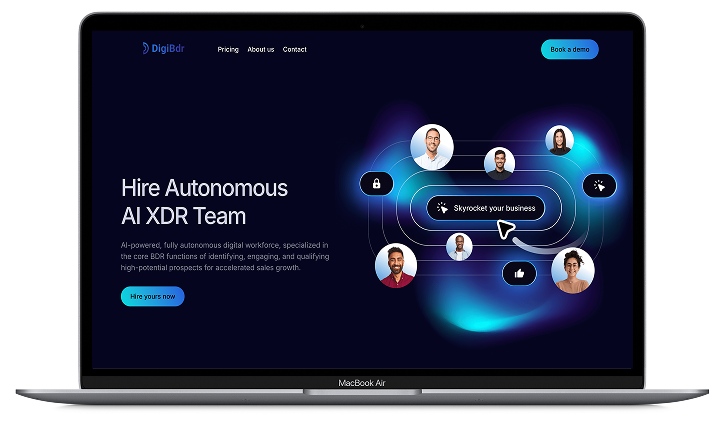Image resolution: width=725 pixels, height=424 pixels.
Task: Select the top-center avatar of man in black
Action: tap(499, 163)
